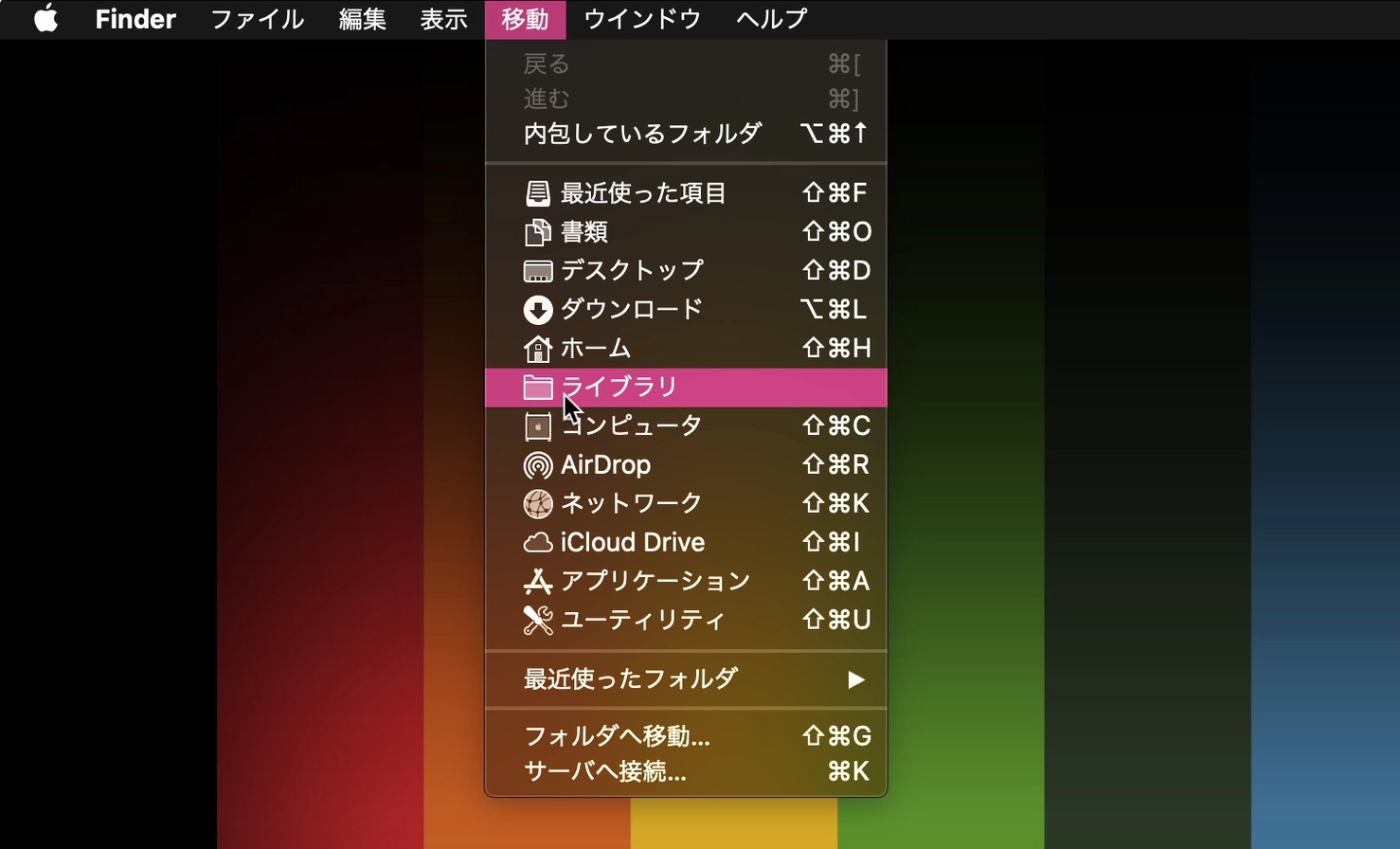Choose ユーティリティ menu entry
Screen dimensions: 1400x849
coord(686,621)
